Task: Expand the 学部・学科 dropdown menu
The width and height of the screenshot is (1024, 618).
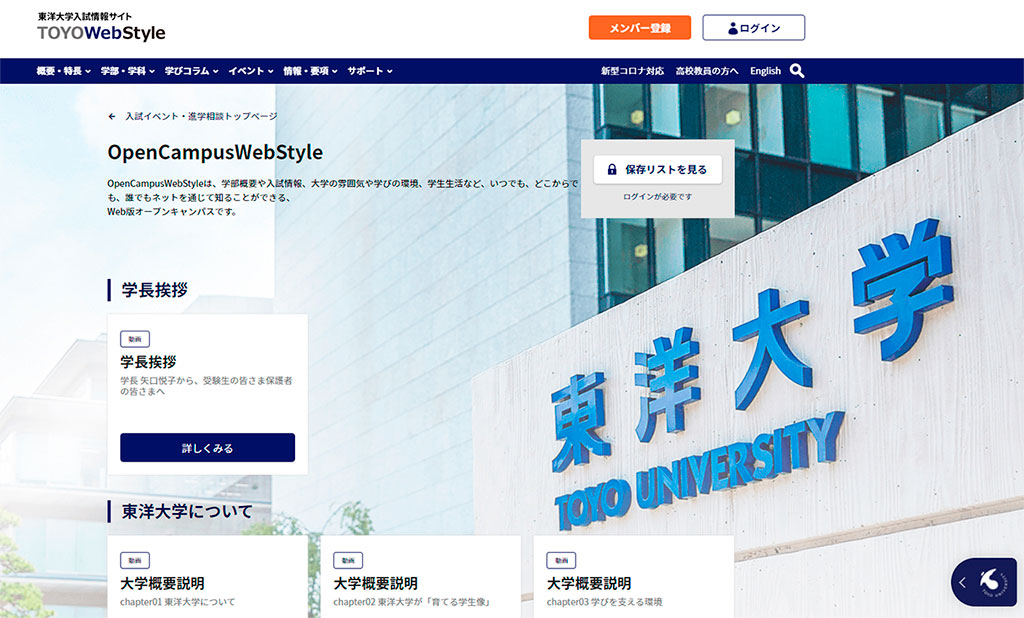Action: click(x=127, y=71)
